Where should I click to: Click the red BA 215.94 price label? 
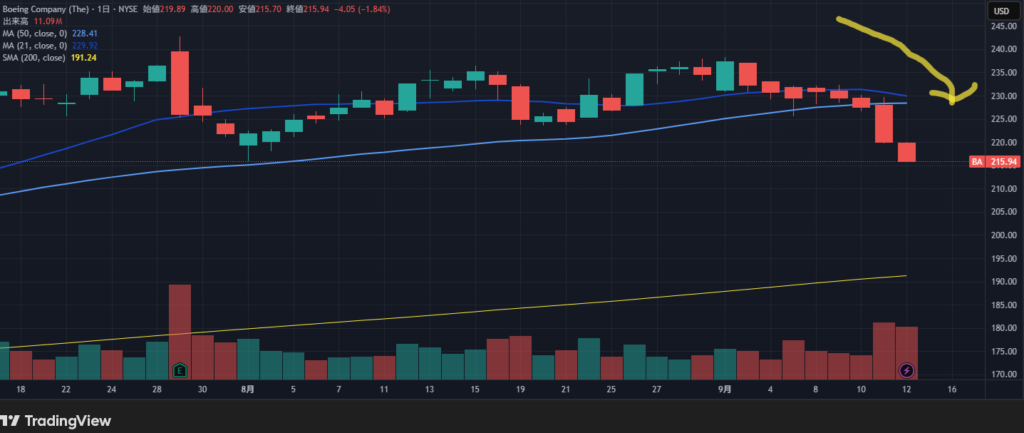(995, 161)
